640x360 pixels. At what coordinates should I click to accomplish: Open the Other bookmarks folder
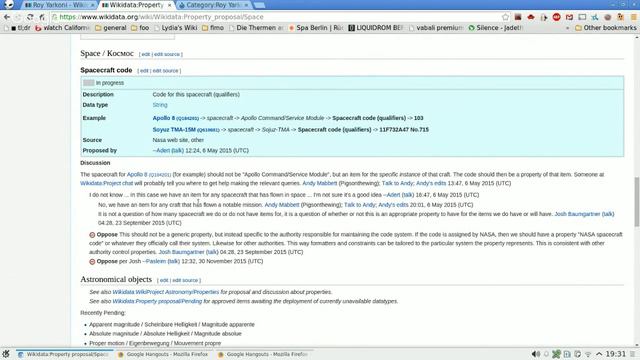coord(606,28)
